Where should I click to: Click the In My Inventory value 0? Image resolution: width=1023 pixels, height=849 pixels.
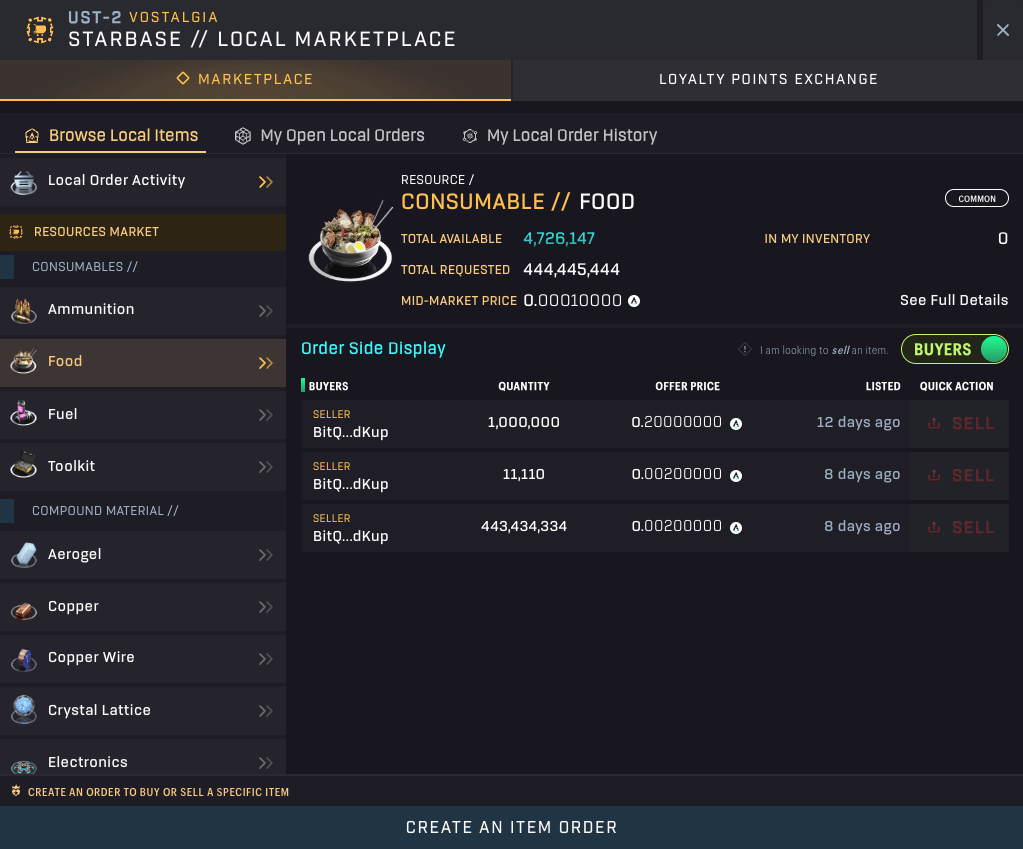click(1003, 238)
